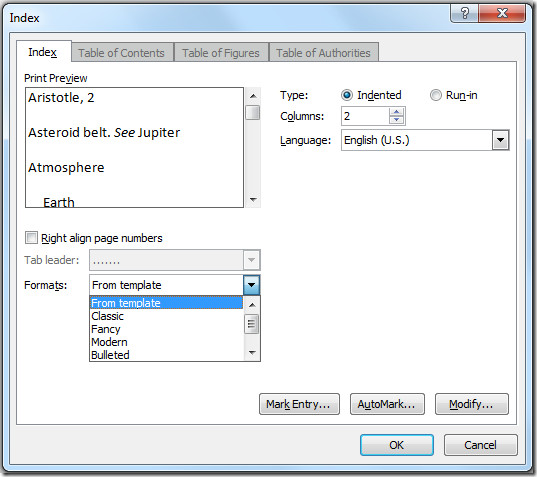Viewport: 537px width, 477px height.
Task: Click the Mark Entry button
Action: tap(299, 404)
